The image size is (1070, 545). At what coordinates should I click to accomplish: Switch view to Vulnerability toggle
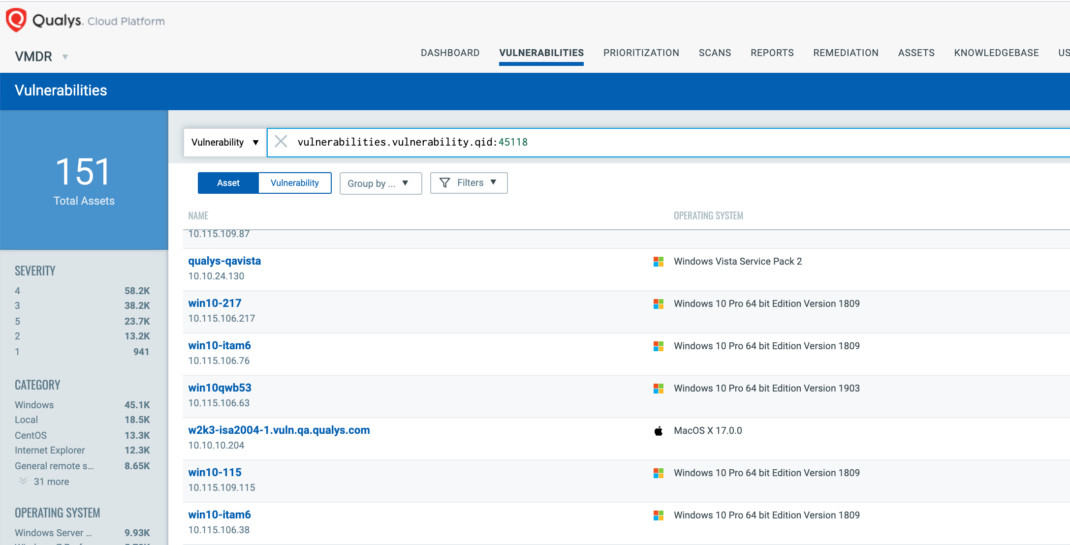(x=295, y=183)
